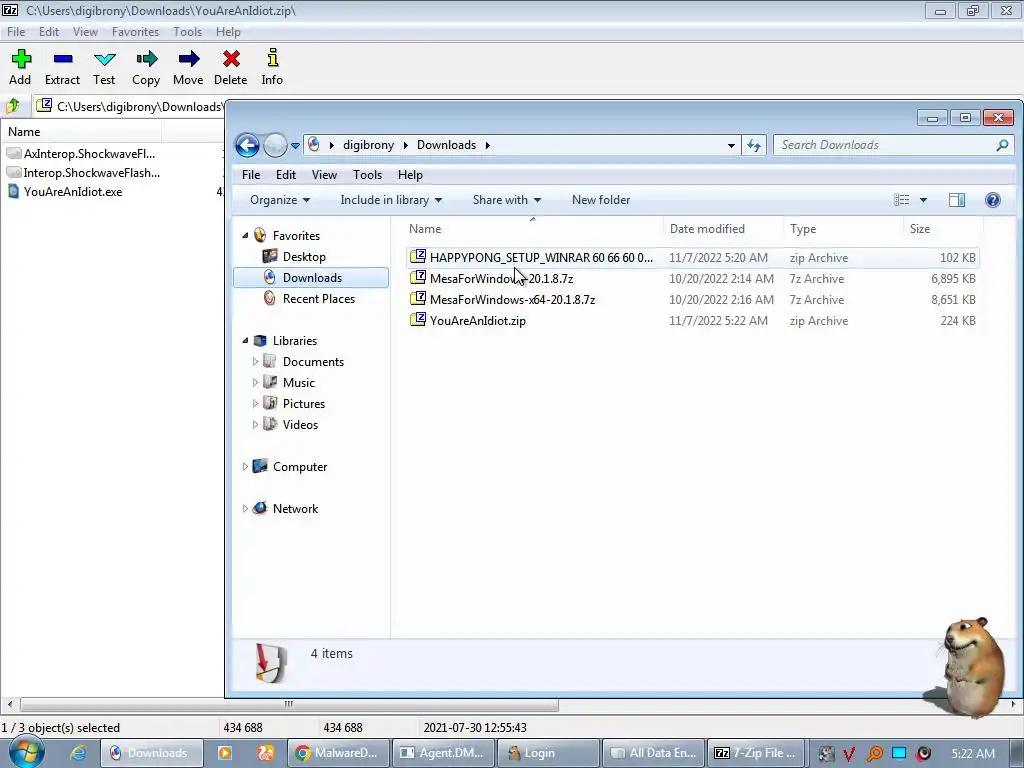Open the Videos library
Viewport: 1024px width, 768px height.
pyautogui.click(x=300, y=424)
